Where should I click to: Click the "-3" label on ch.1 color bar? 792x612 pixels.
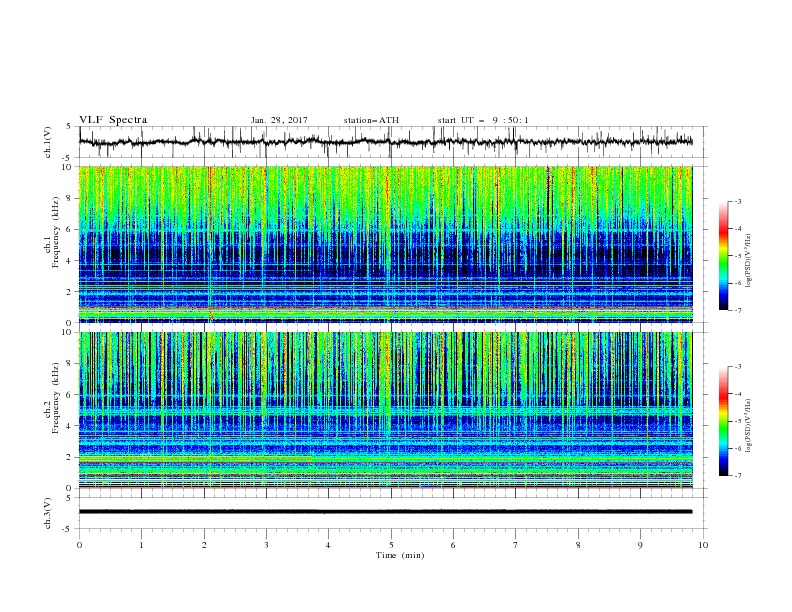[x=738, y=201]
